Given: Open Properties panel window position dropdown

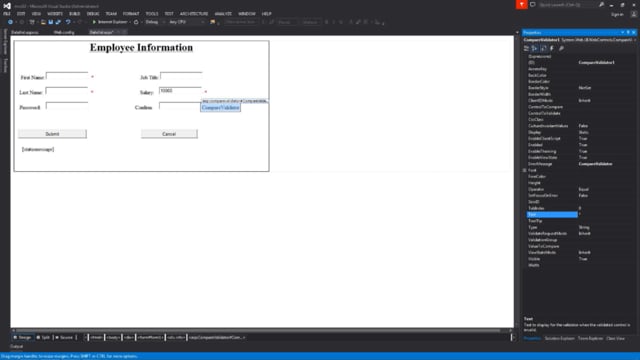Looking at the screenshot, I should (622, 32).
